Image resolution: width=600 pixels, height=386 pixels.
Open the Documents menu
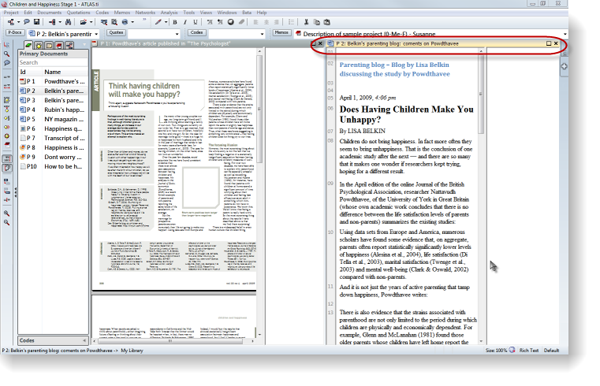tap(49, 13)
